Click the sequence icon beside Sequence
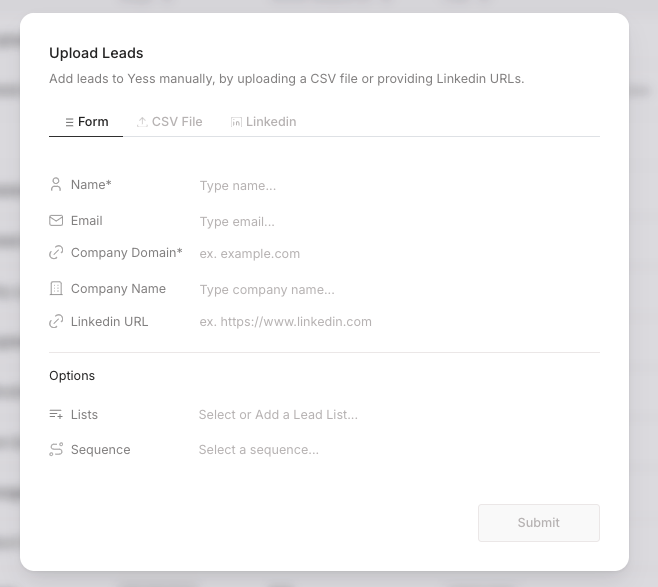The height and width of the screenshot is (587, 658). (x=56, y=450)
